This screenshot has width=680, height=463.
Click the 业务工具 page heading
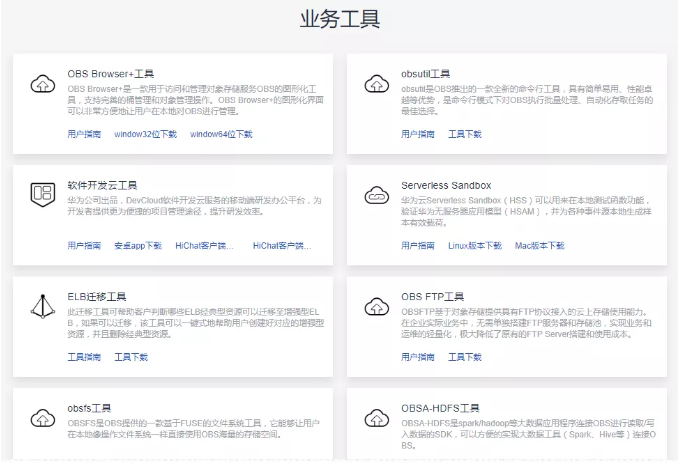340,19
